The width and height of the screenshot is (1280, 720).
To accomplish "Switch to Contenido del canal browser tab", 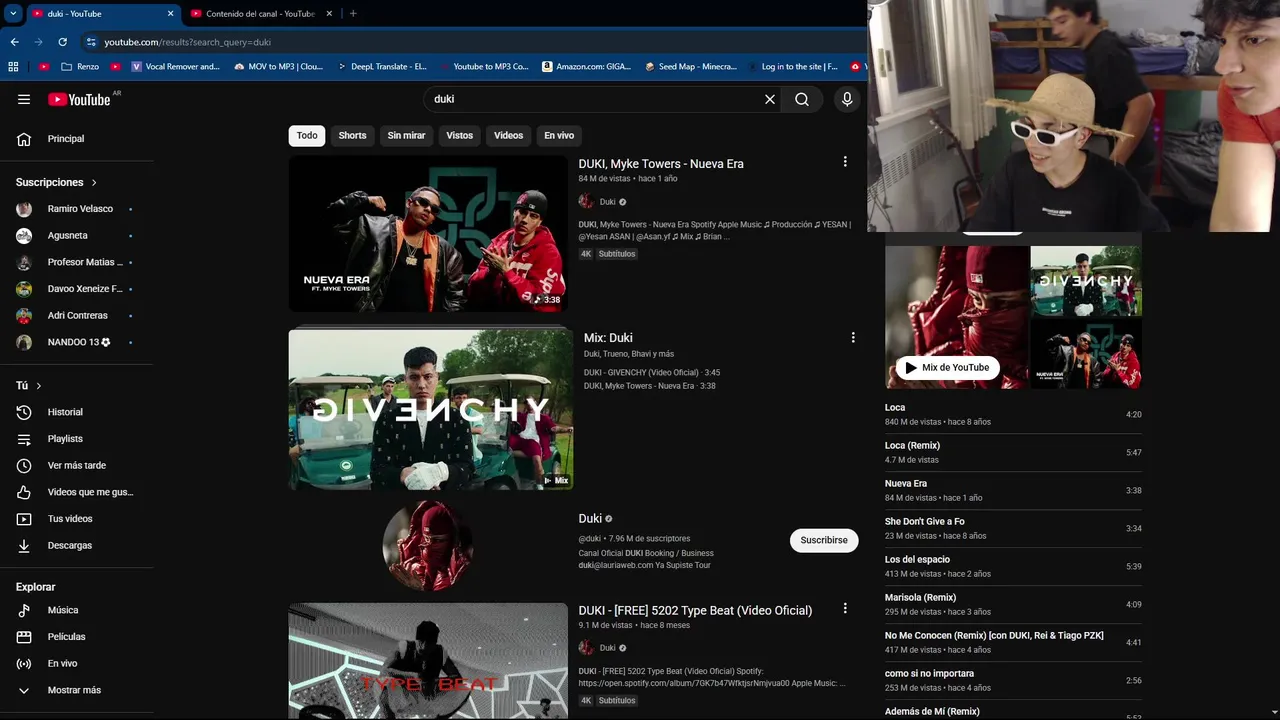I will coord(260,14).
